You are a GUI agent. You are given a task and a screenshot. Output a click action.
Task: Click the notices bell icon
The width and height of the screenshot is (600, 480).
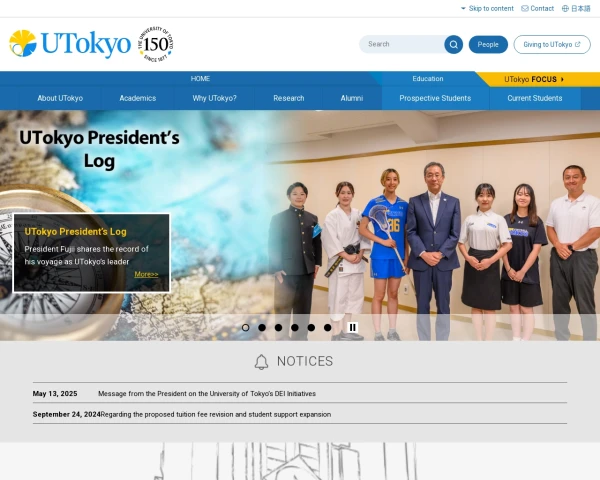(x=261, y=362)
